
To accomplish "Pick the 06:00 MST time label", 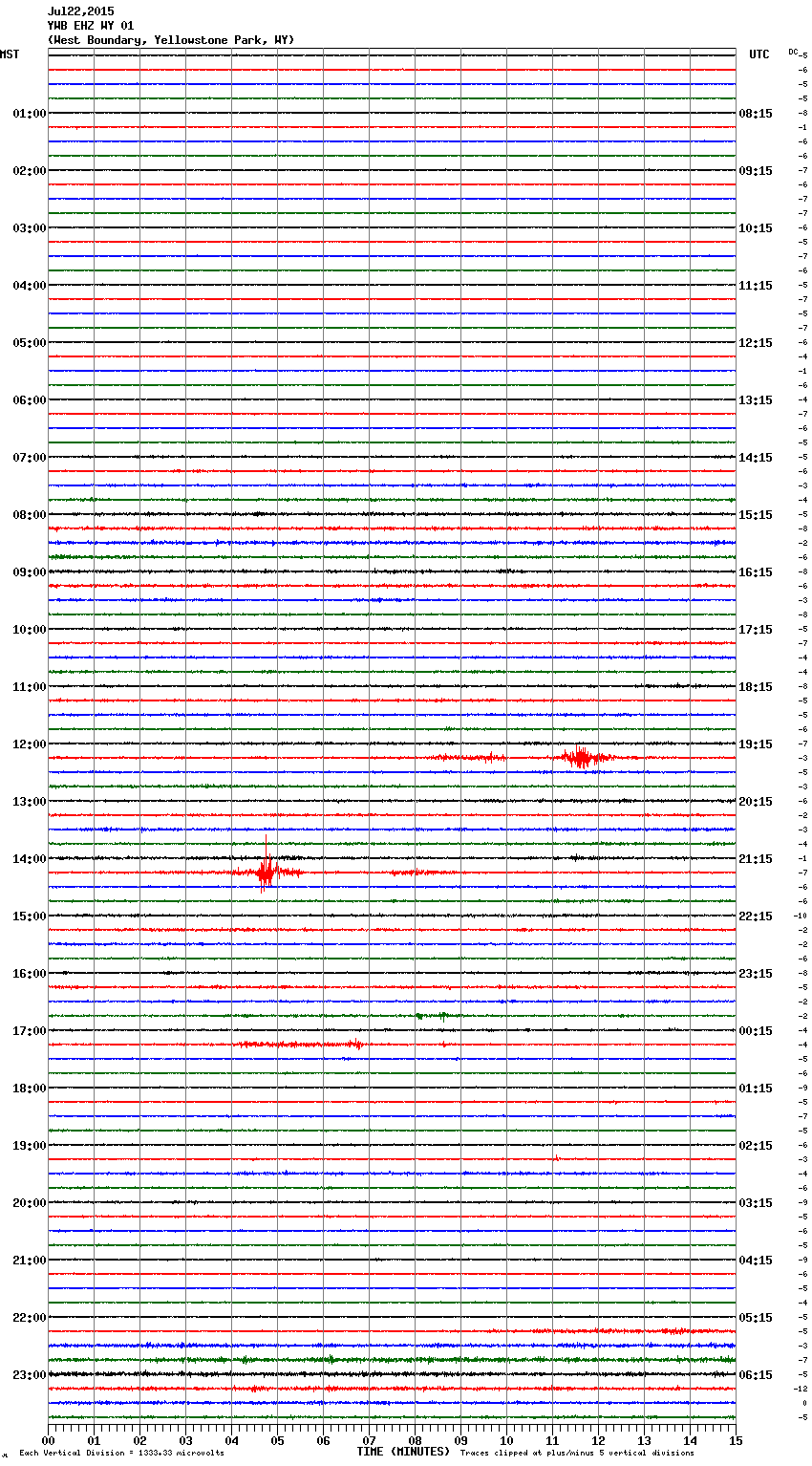I will pos(29,400).
